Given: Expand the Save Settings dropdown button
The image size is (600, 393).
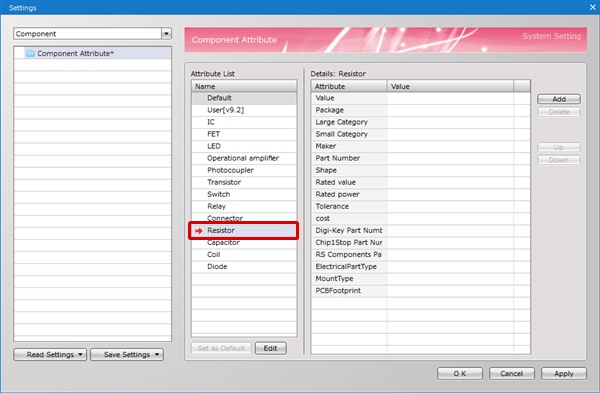Looking at the screenshot, I should point(127,355).
